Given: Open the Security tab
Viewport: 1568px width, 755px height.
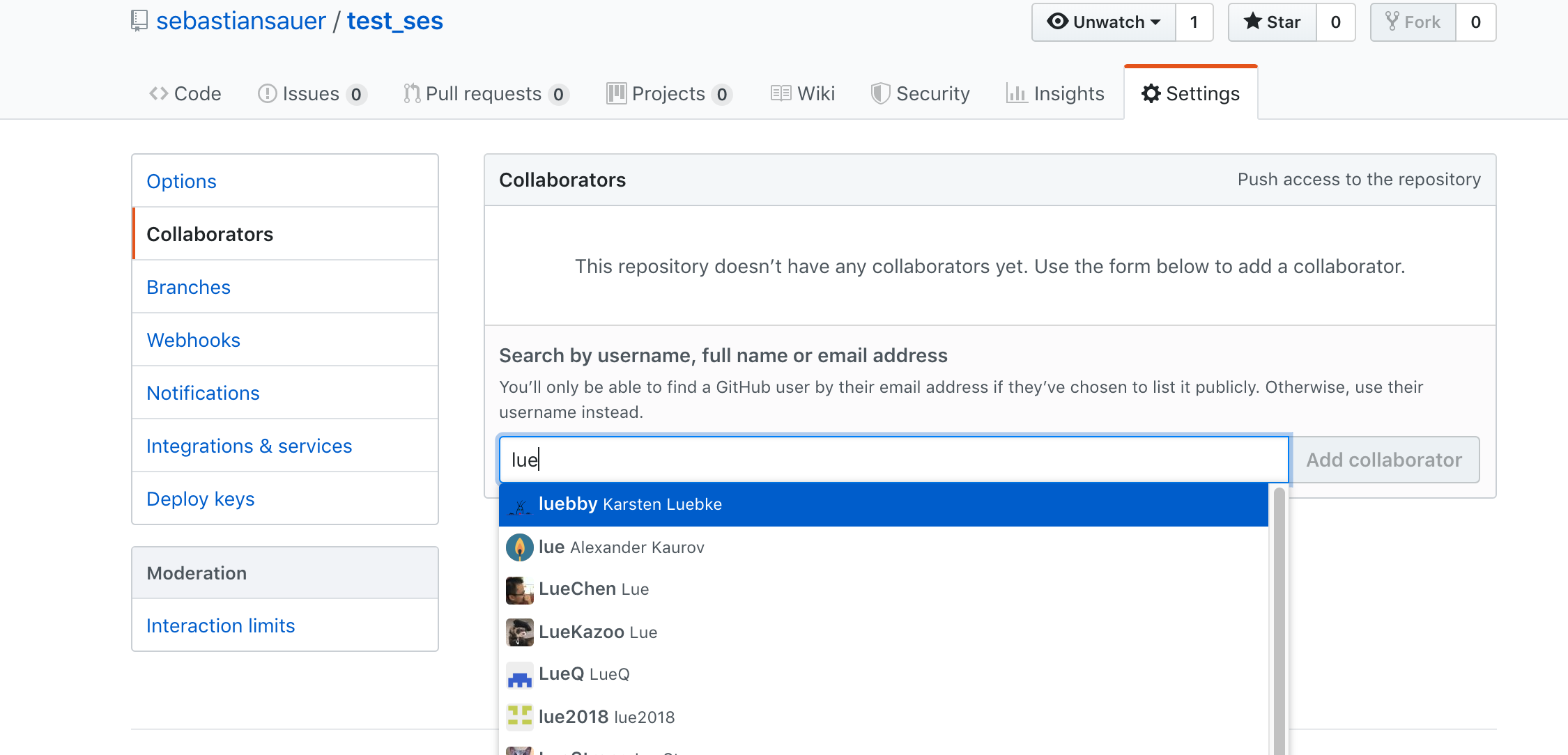Looking at the screenshot, I should (x=921, y=93).
